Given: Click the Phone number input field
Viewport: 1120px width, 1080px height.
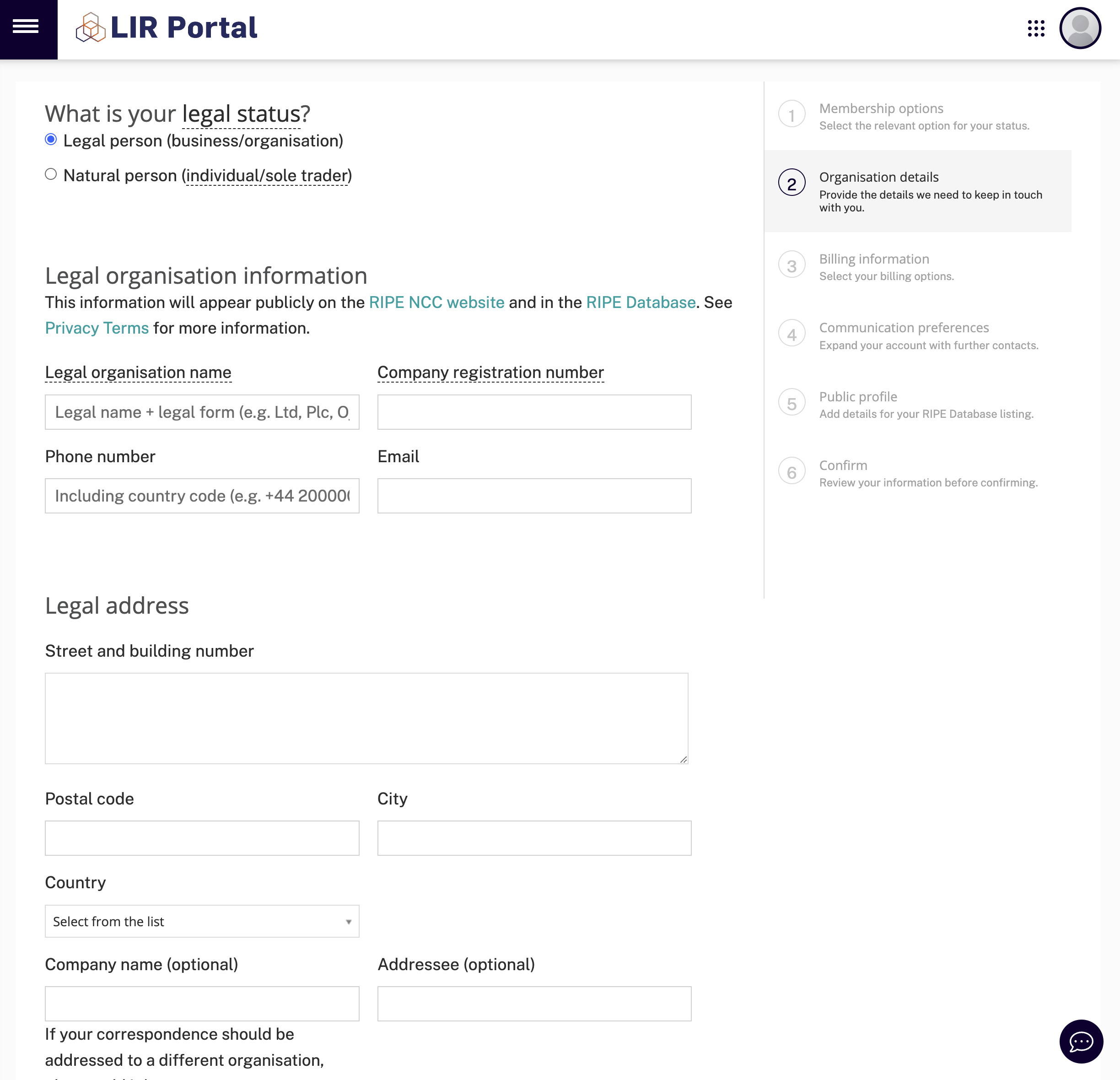Looking at the screenshot, I should click(x=202, y=496).
